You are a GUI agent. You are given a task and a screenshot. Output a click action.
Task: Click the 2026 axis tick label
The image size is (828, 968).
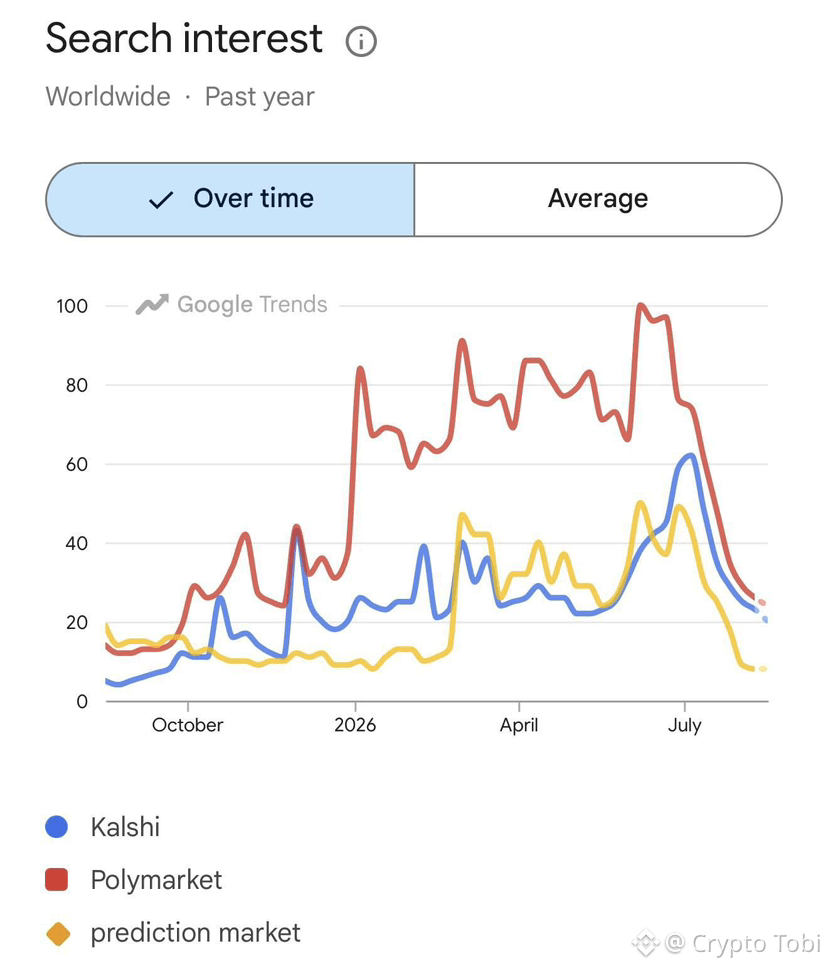pyautogui.click(x=355, y=725)
